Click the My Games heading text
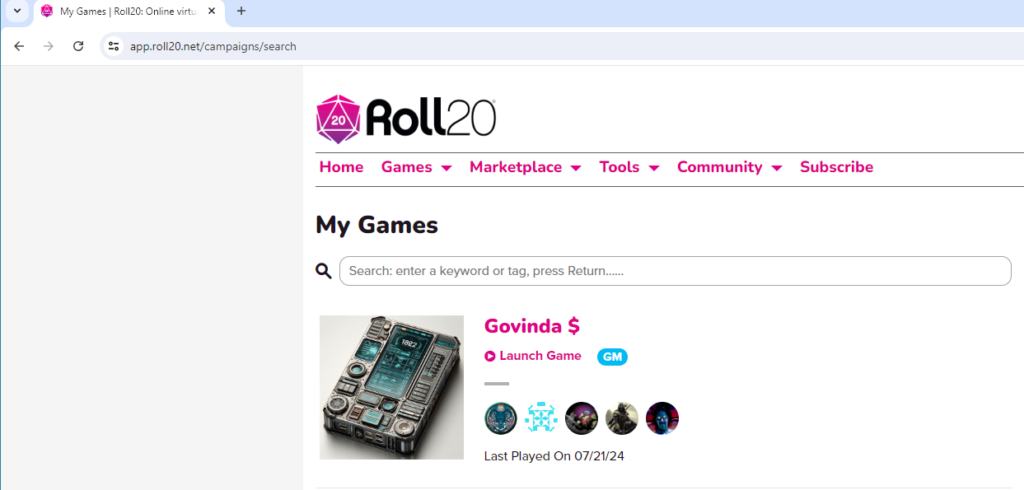Viewport: 1024px width, 490px height. [377, 225]
